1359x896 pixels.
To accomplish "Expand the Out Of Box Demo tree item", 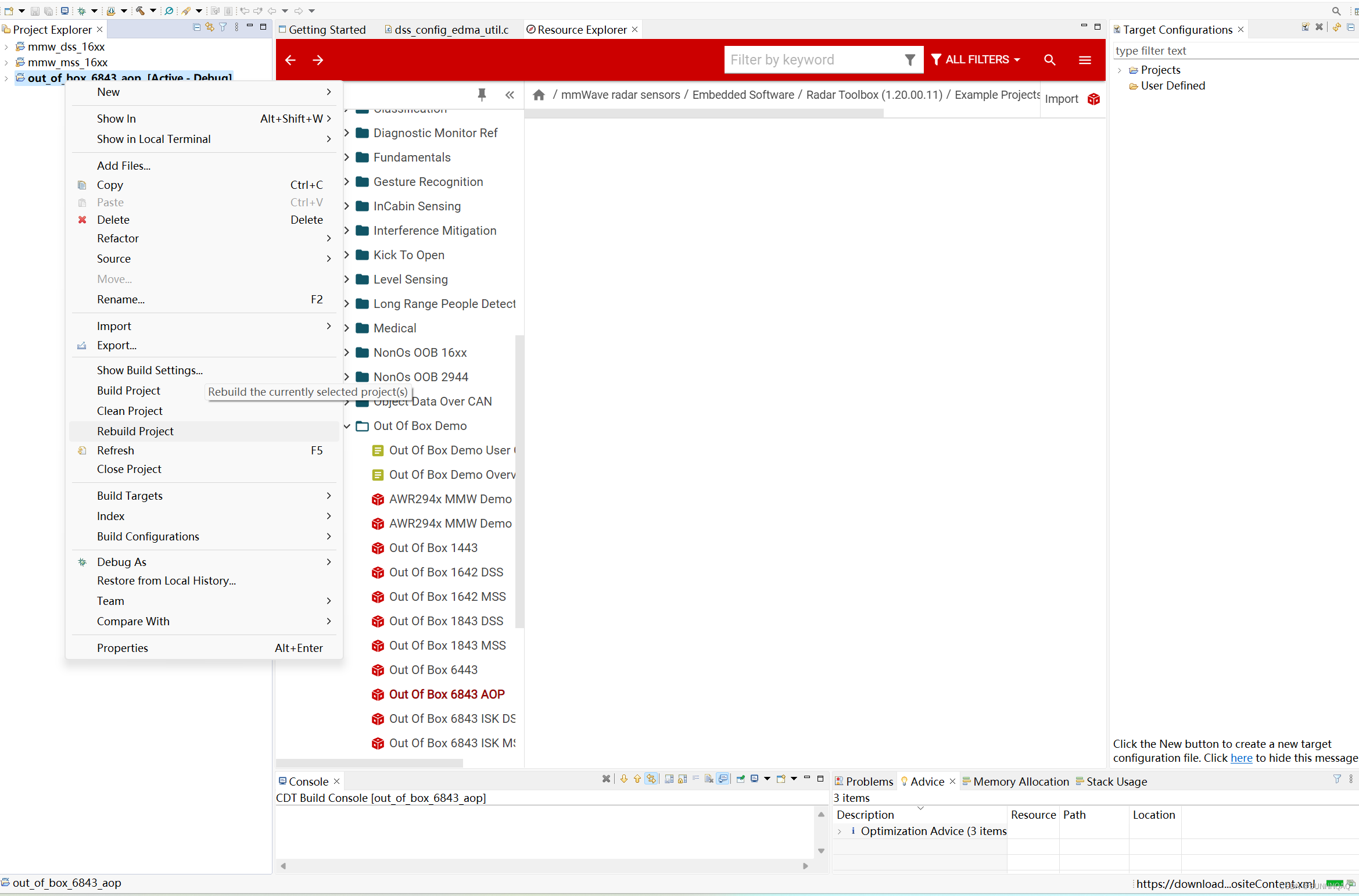I will click(347, 425).
